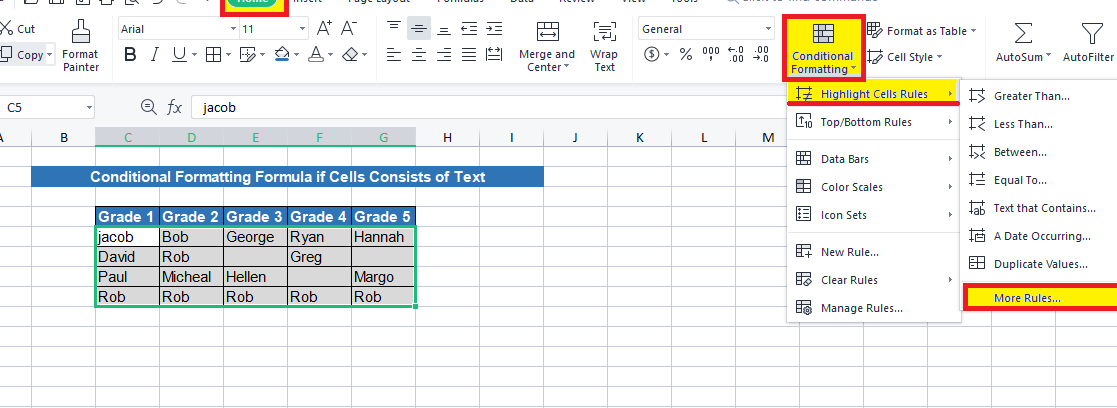The height and width of the screenshot is (408, 1117).
Task: Choose More Rules from the submenu
Action: click(x=1041, y=298)
